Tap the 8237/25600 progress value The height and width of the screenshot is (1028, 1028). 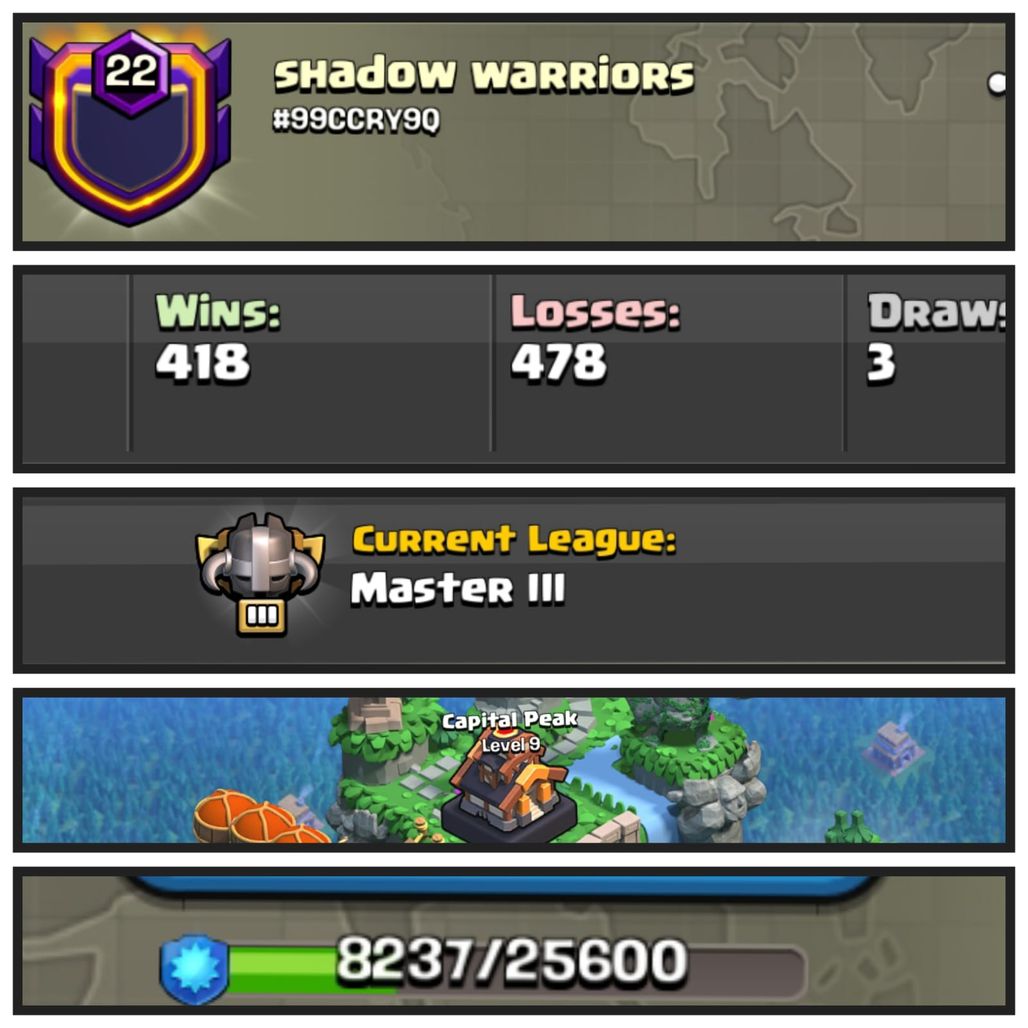coord(511,960)
